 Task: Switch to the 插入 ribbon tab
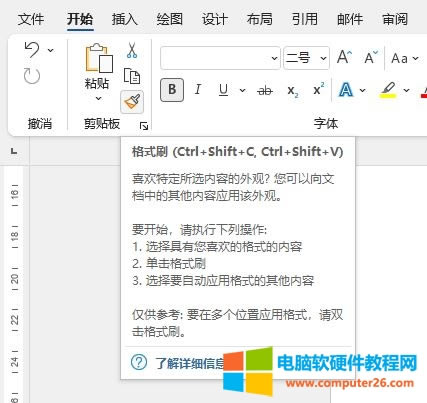tap(125, 19)
